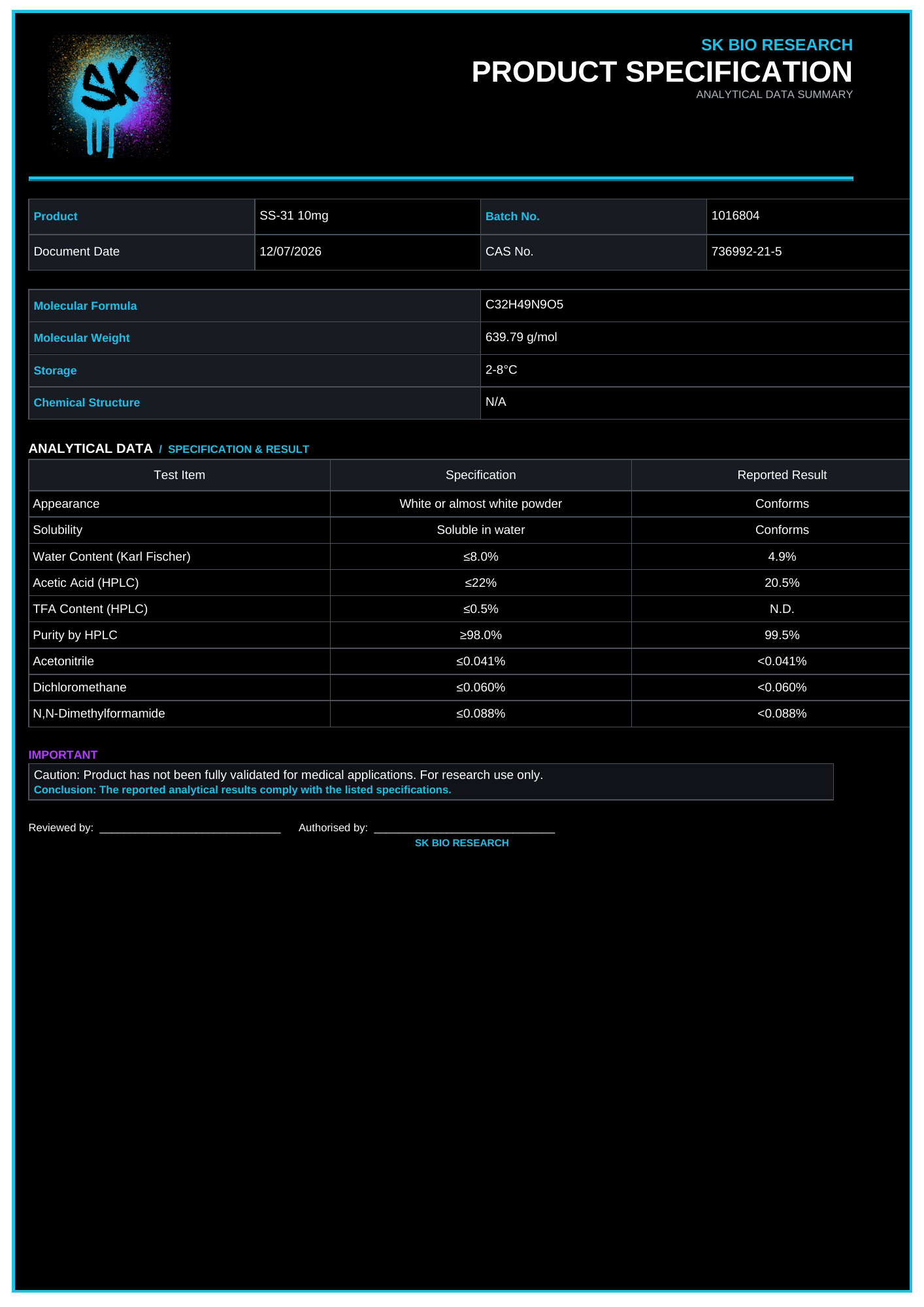This screenshot has height=1307, width=924.
Task: Click Conforms result in Solubility row
Action: click(x=782, y=530)
